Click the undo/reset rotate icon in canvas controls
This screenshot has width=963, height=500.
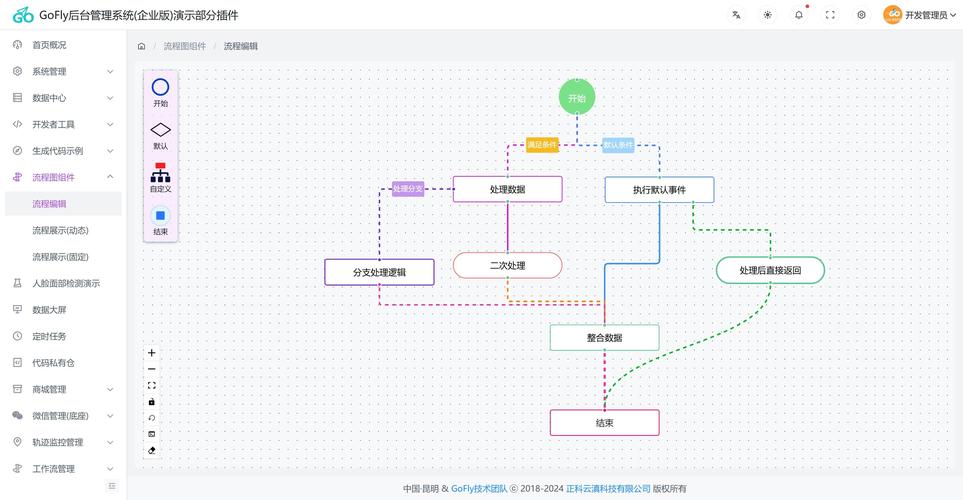coord(152,418)
